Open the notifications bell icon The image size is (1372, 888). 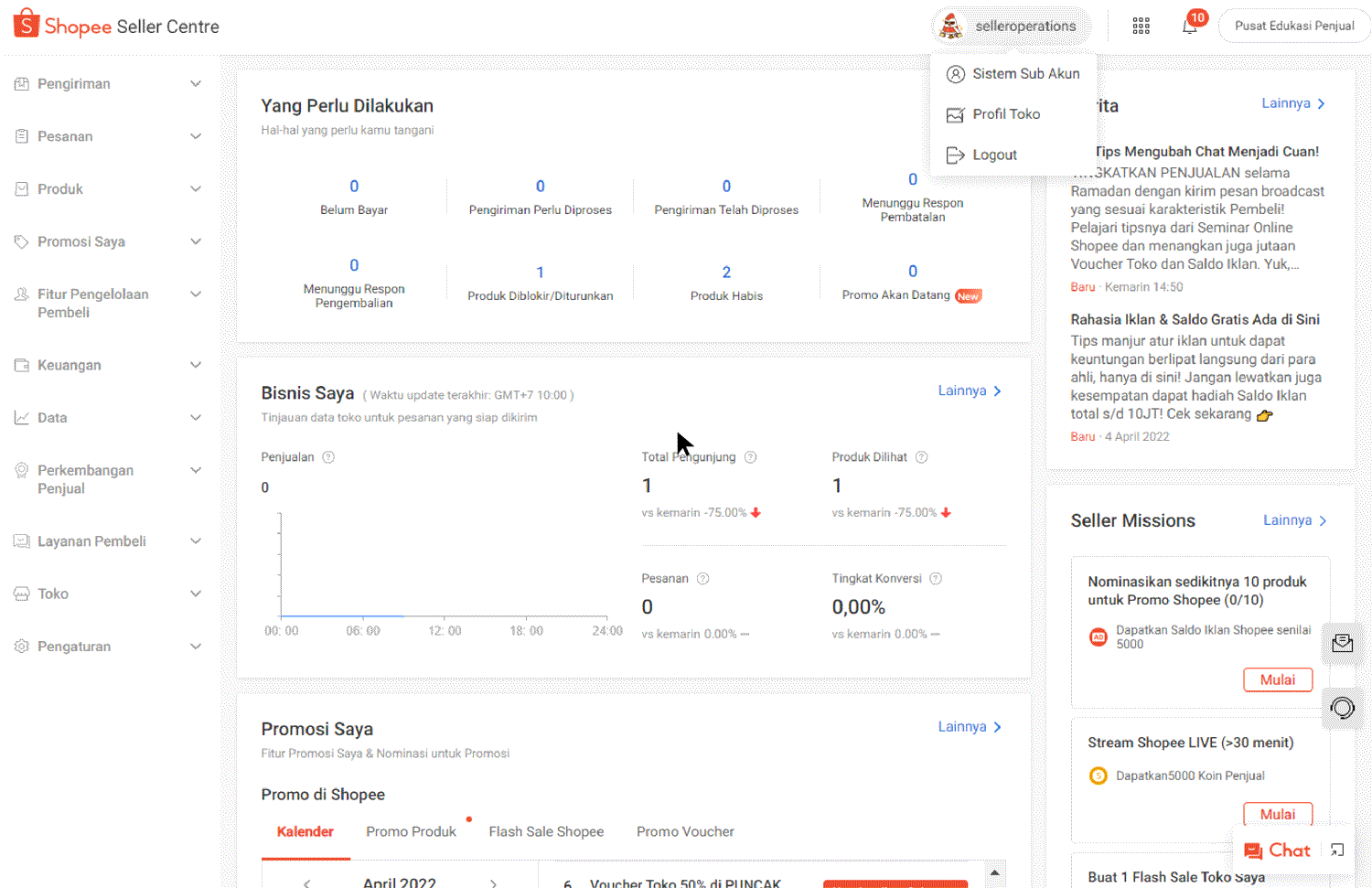click(x=1189, y=27)
